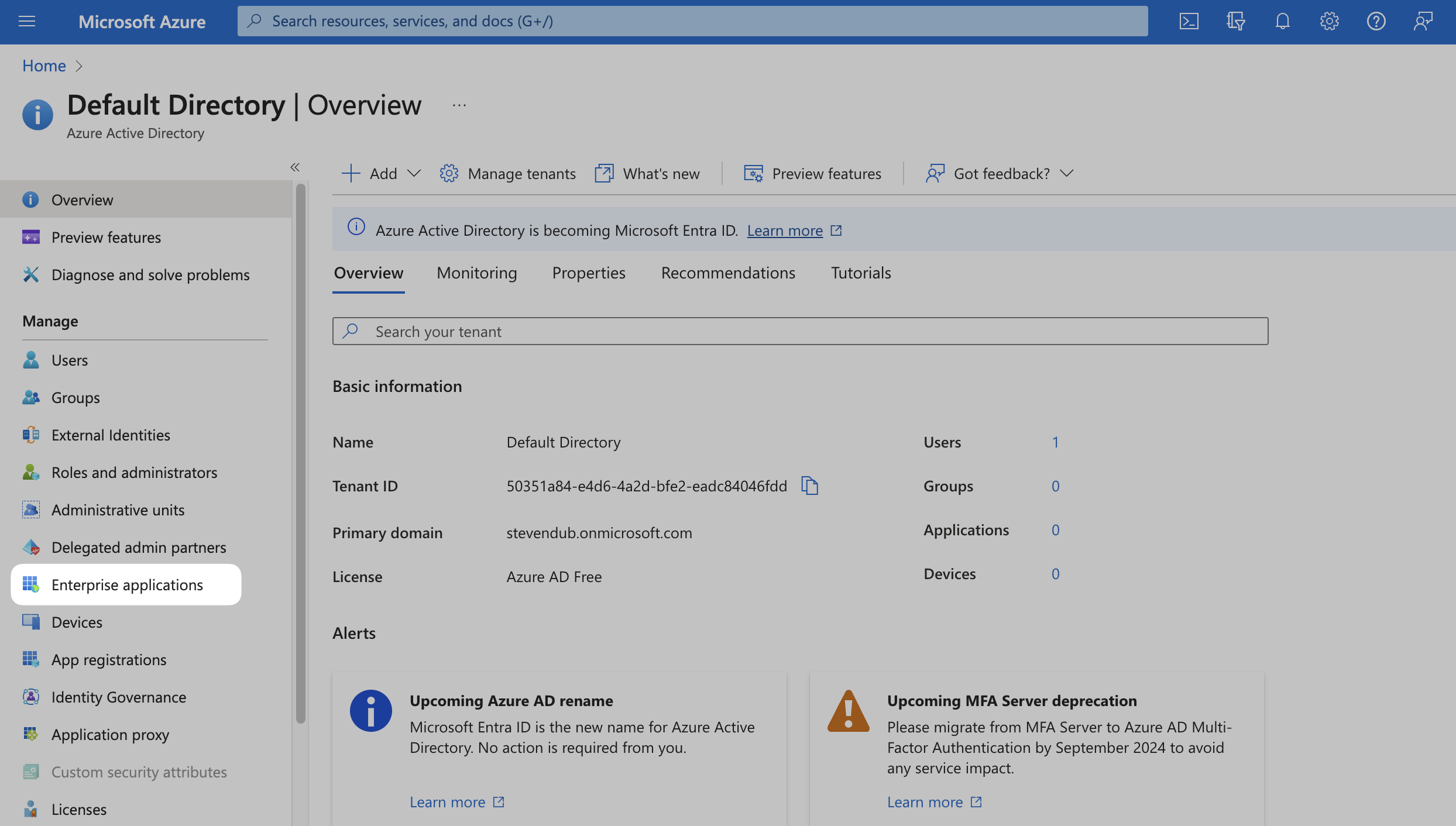Open the Recommendations tab
The width and height of the screenshot is (1456, 826).
point(727,273)
